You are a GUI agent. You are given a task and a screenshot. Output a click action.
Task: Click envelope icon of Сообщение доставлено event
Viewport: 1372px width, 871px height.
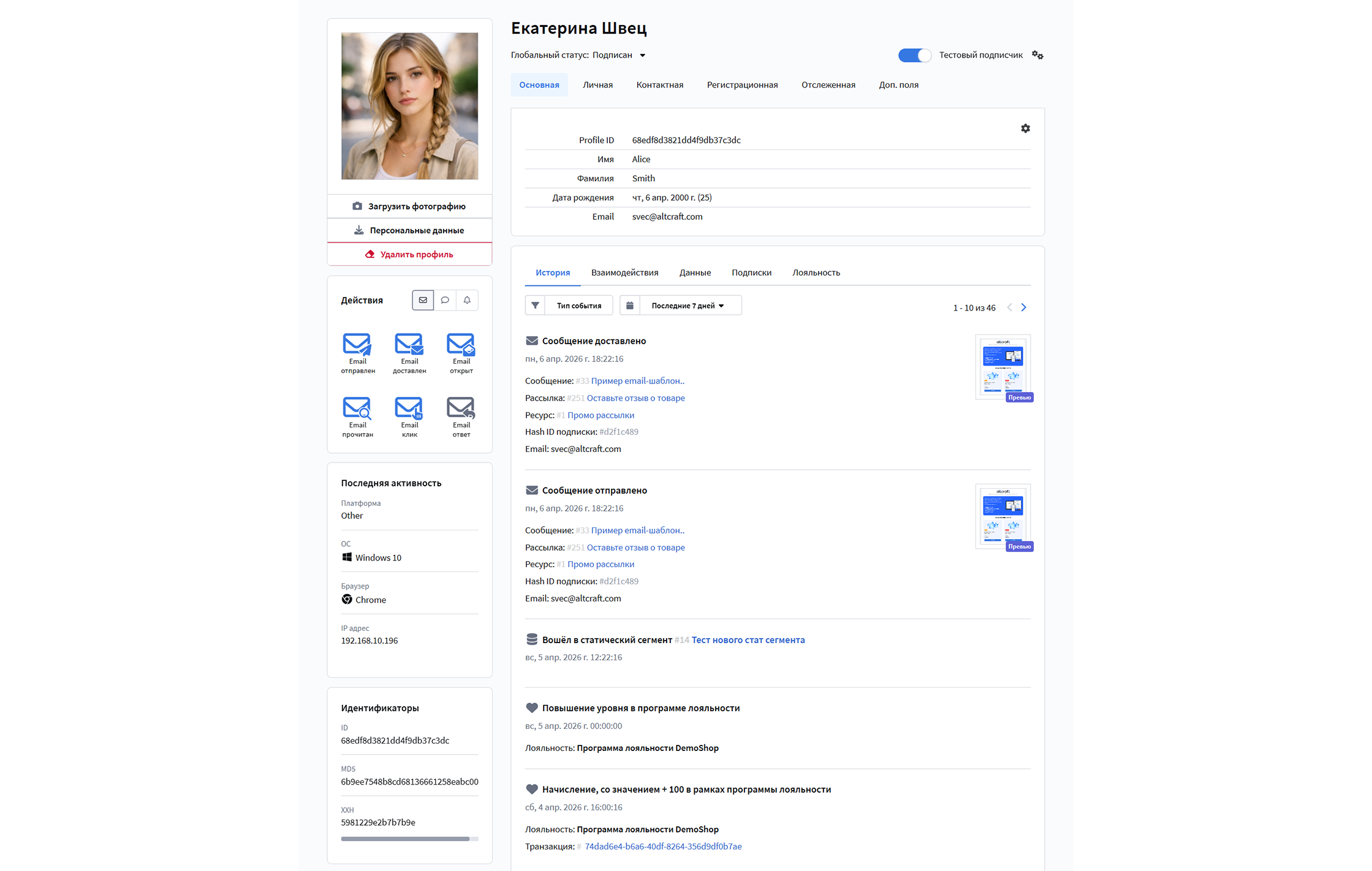(532, 341)
